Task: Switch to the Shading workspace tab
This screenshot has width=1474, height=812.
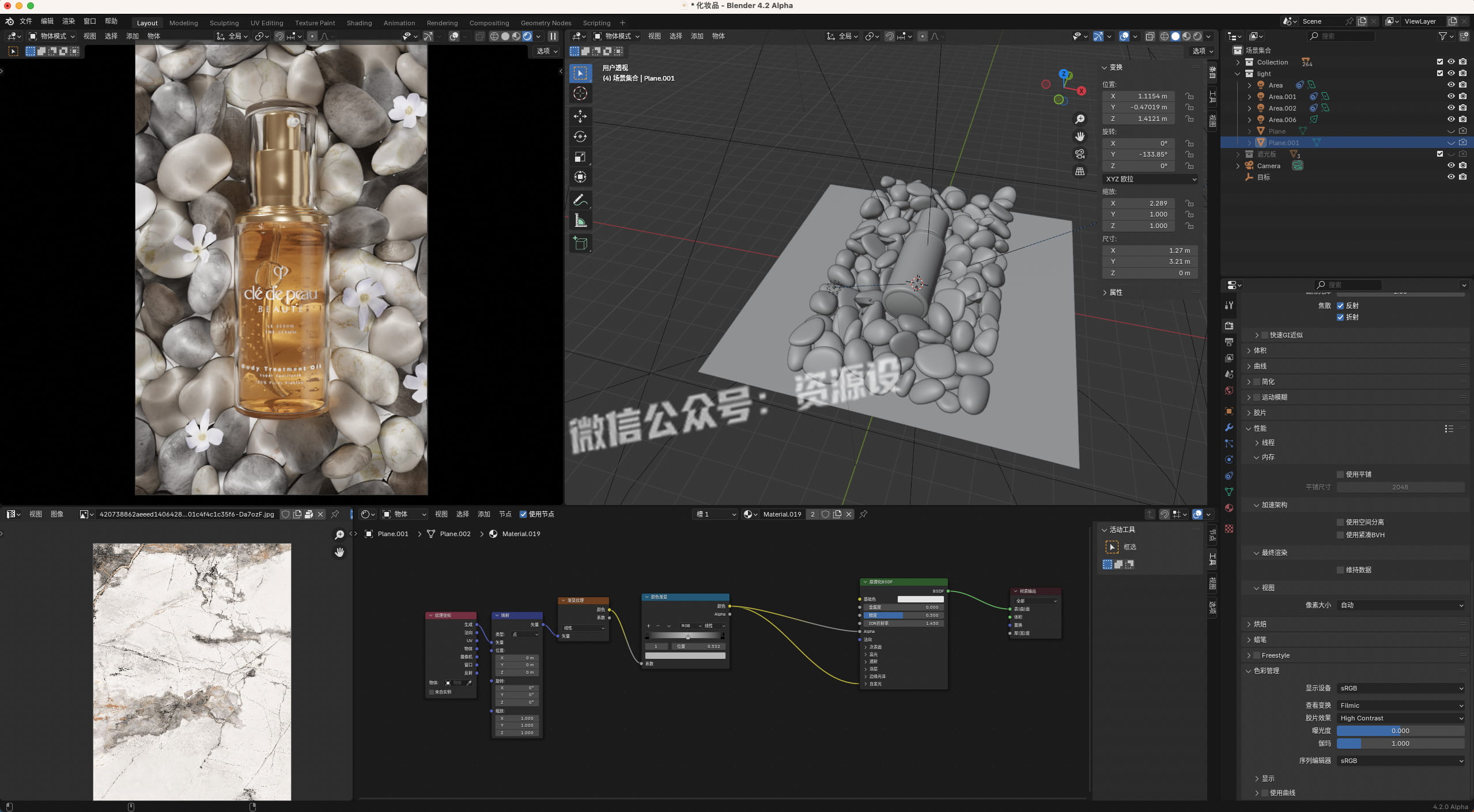Action: (359, 23)
